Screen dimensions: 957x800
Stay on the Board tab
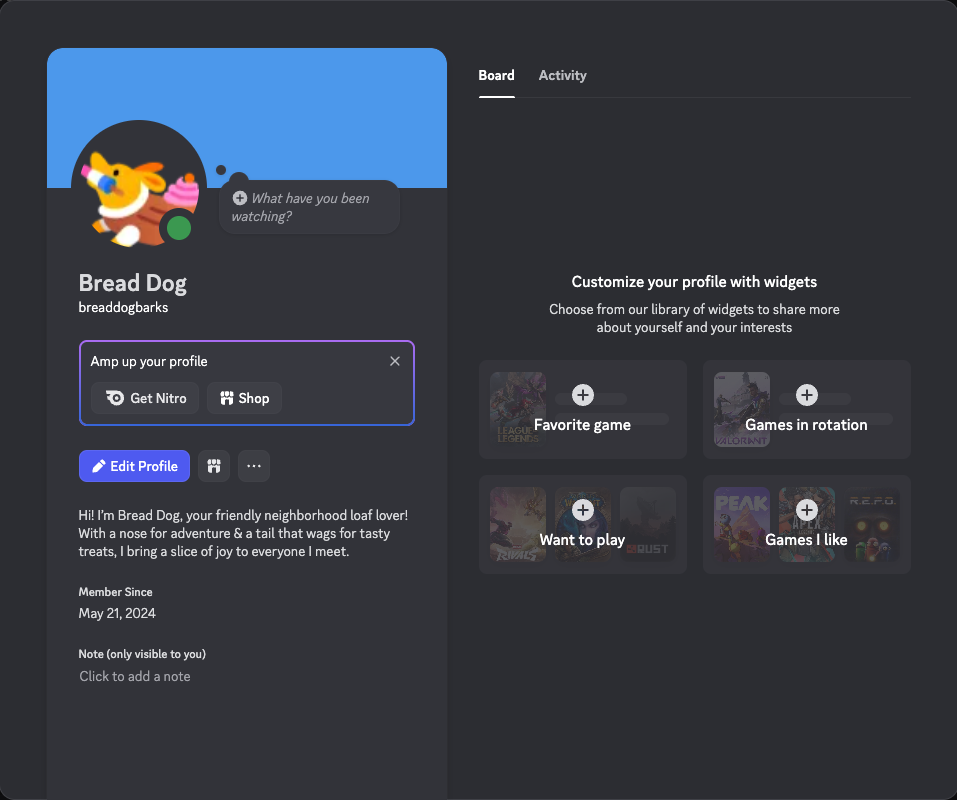pos(496,75)
